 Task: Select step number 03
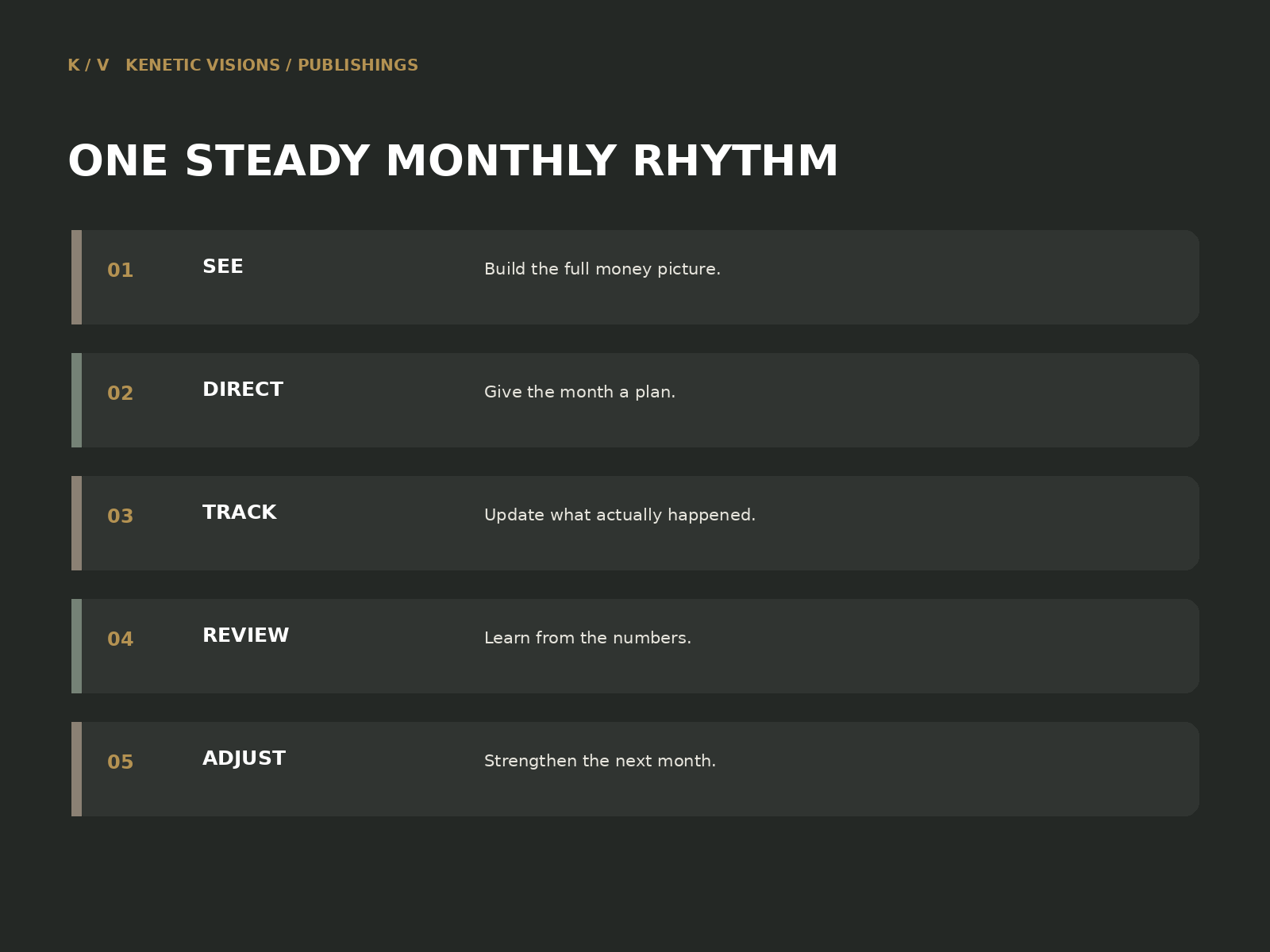(120, 516)
